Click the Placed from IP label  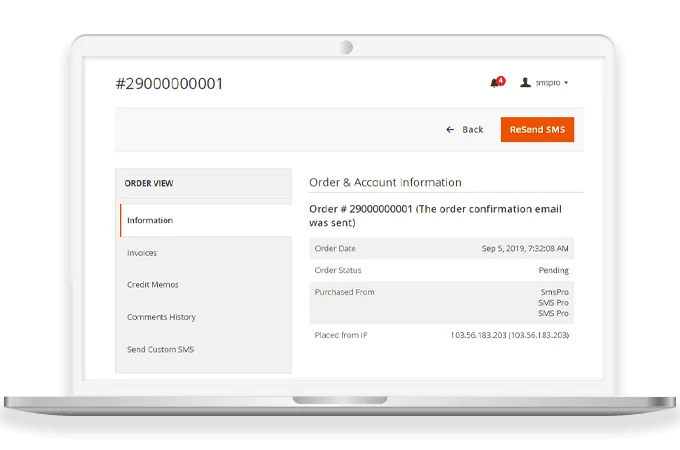point(341,335)
